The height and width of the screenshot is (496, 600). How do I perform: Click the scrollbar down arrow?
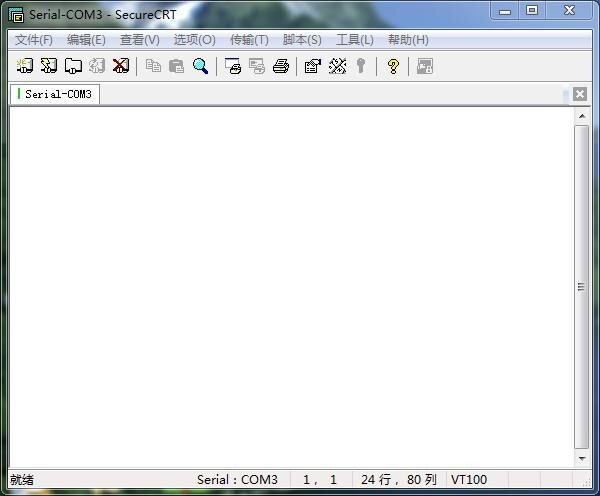point(582,458)
